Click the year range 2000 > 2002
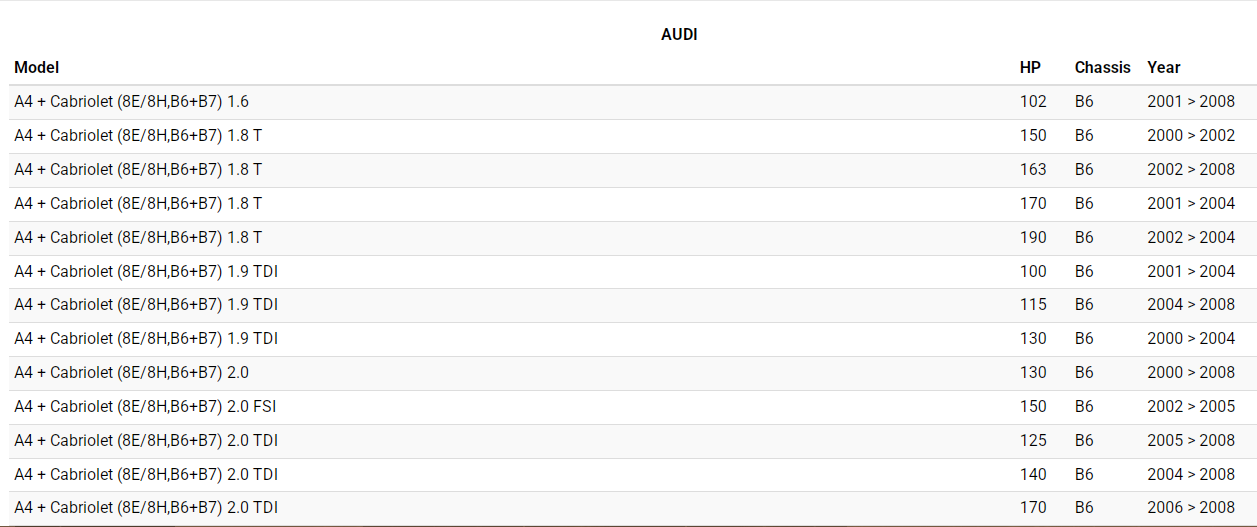The image size is (1257, 527). [1191, 136]
